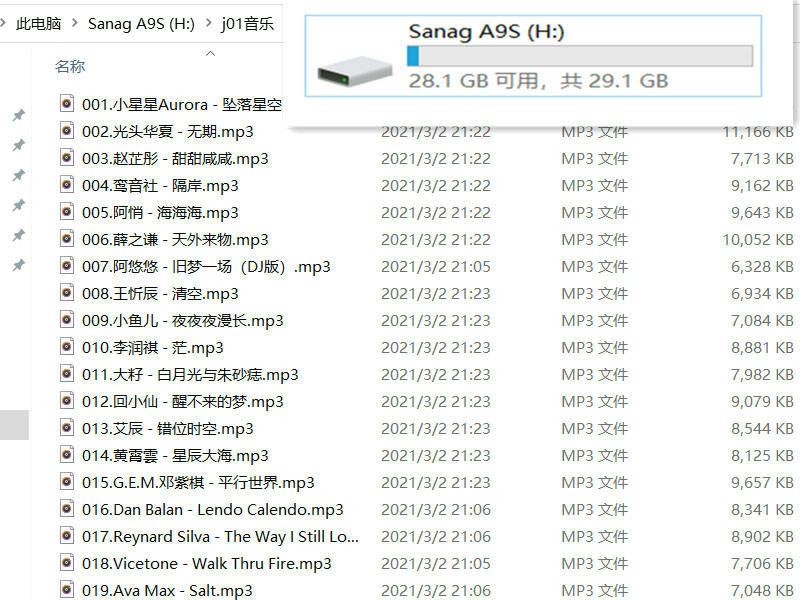Select the icon next to 010.李润祺 - 茫.mp3
800x600 pixels.
tap(66, 347)
